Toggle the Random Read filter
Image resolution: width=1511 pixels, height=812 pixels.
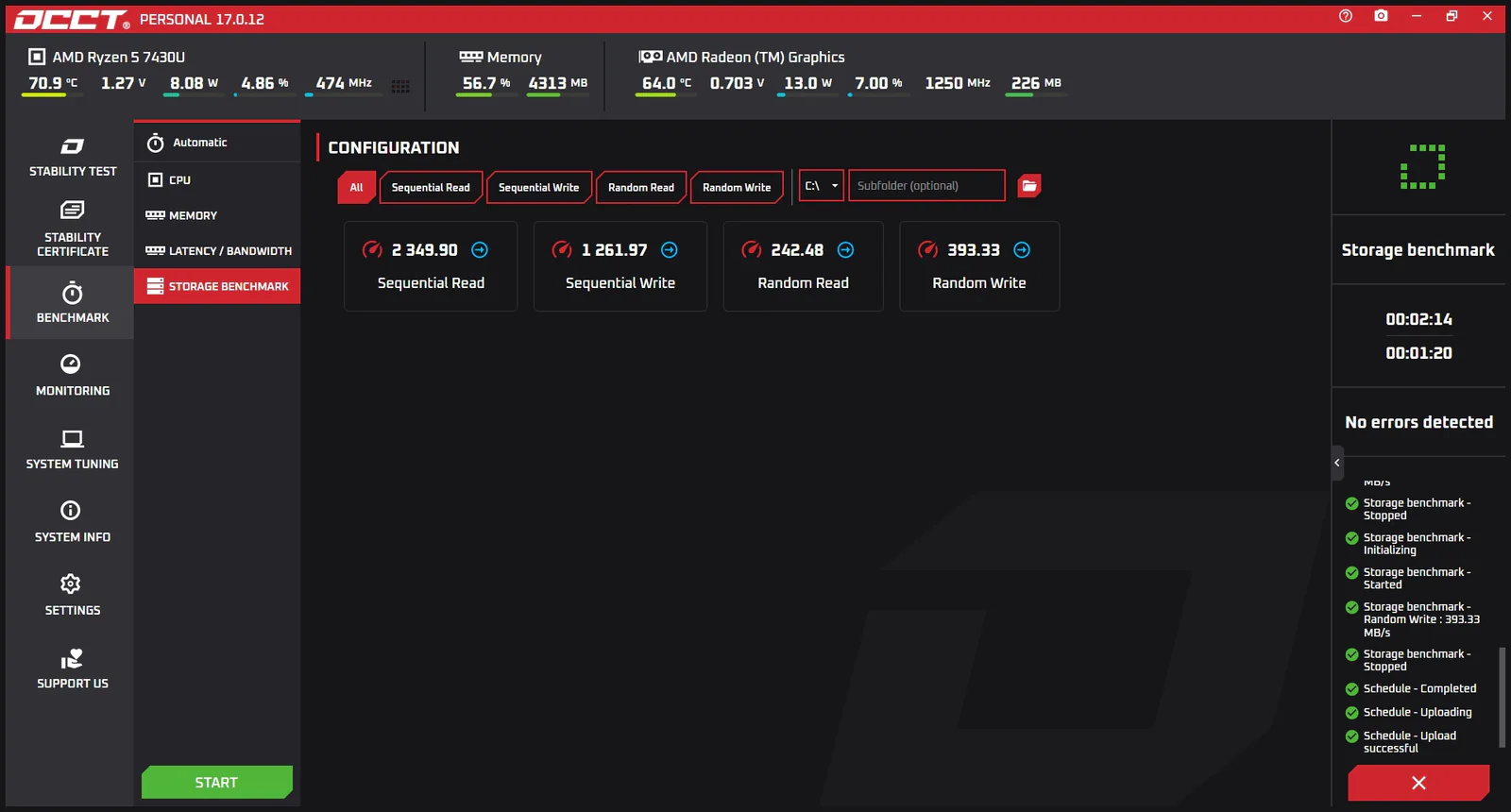(x=641, y=187)
